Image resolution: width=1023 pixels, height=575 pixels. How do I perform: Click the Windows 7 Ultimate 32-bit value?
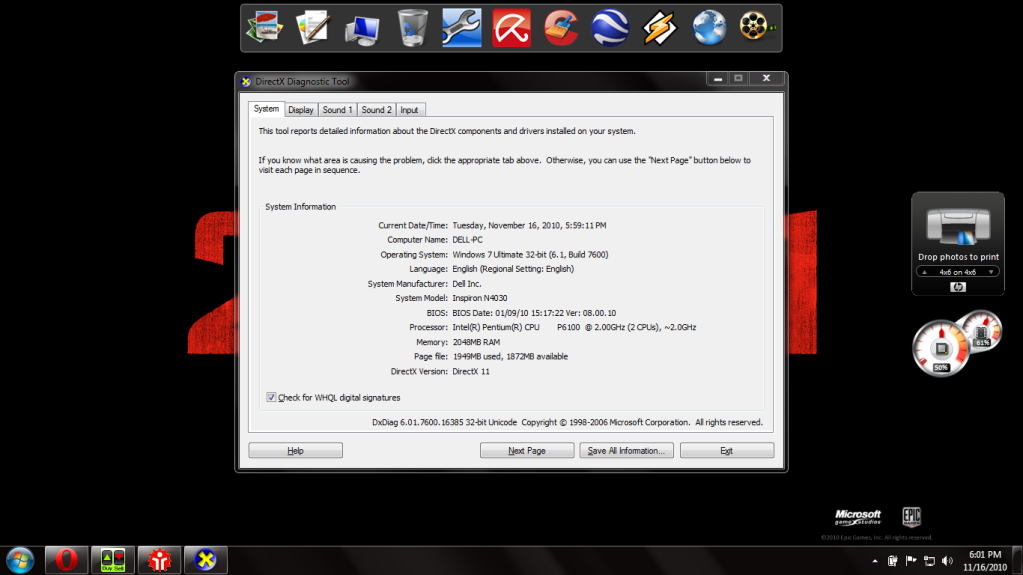530,255
